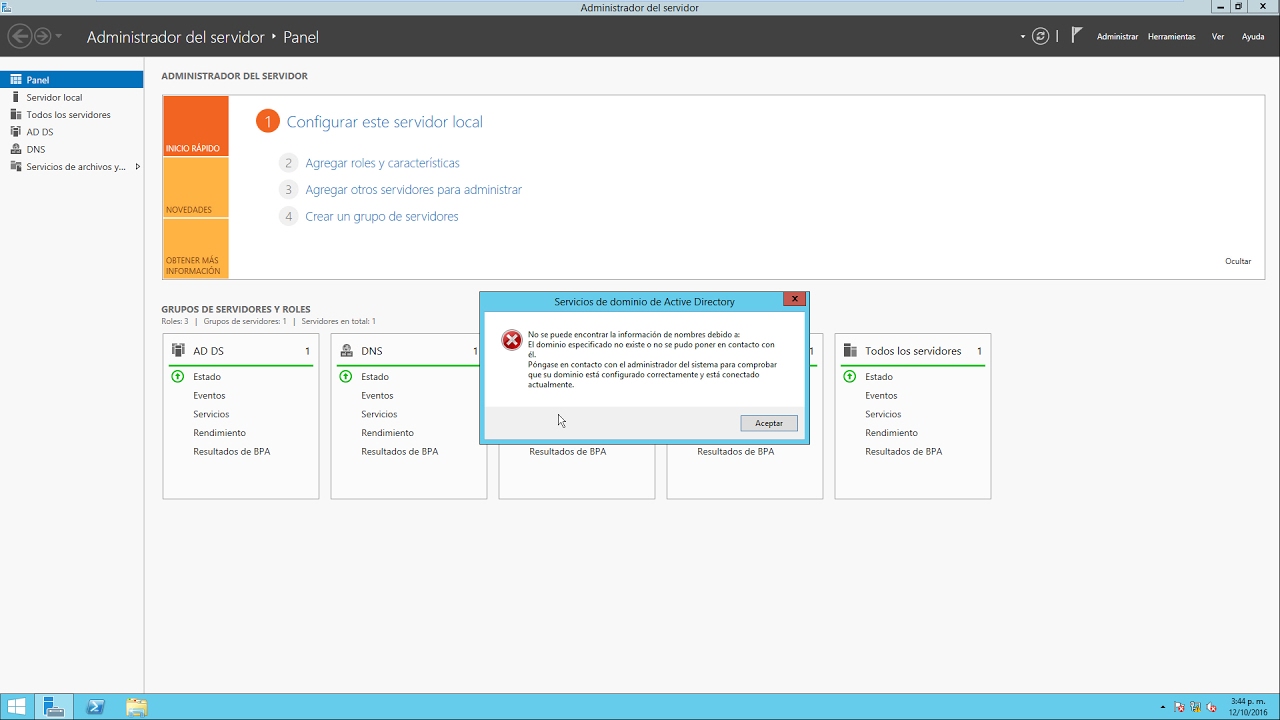1280x720 pixels.
Task: Open Eventos in the AD DS tile
Action: coord(209,396)
